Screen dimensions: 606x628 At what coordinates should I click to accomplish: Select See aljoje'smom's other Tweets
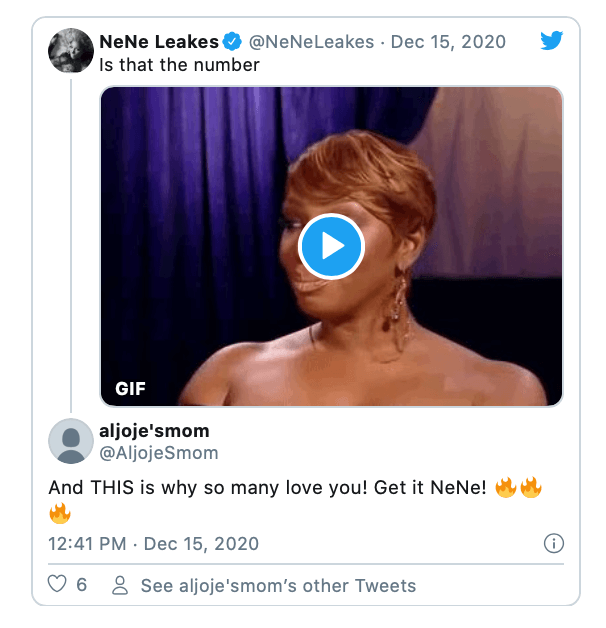coord(278,586)
